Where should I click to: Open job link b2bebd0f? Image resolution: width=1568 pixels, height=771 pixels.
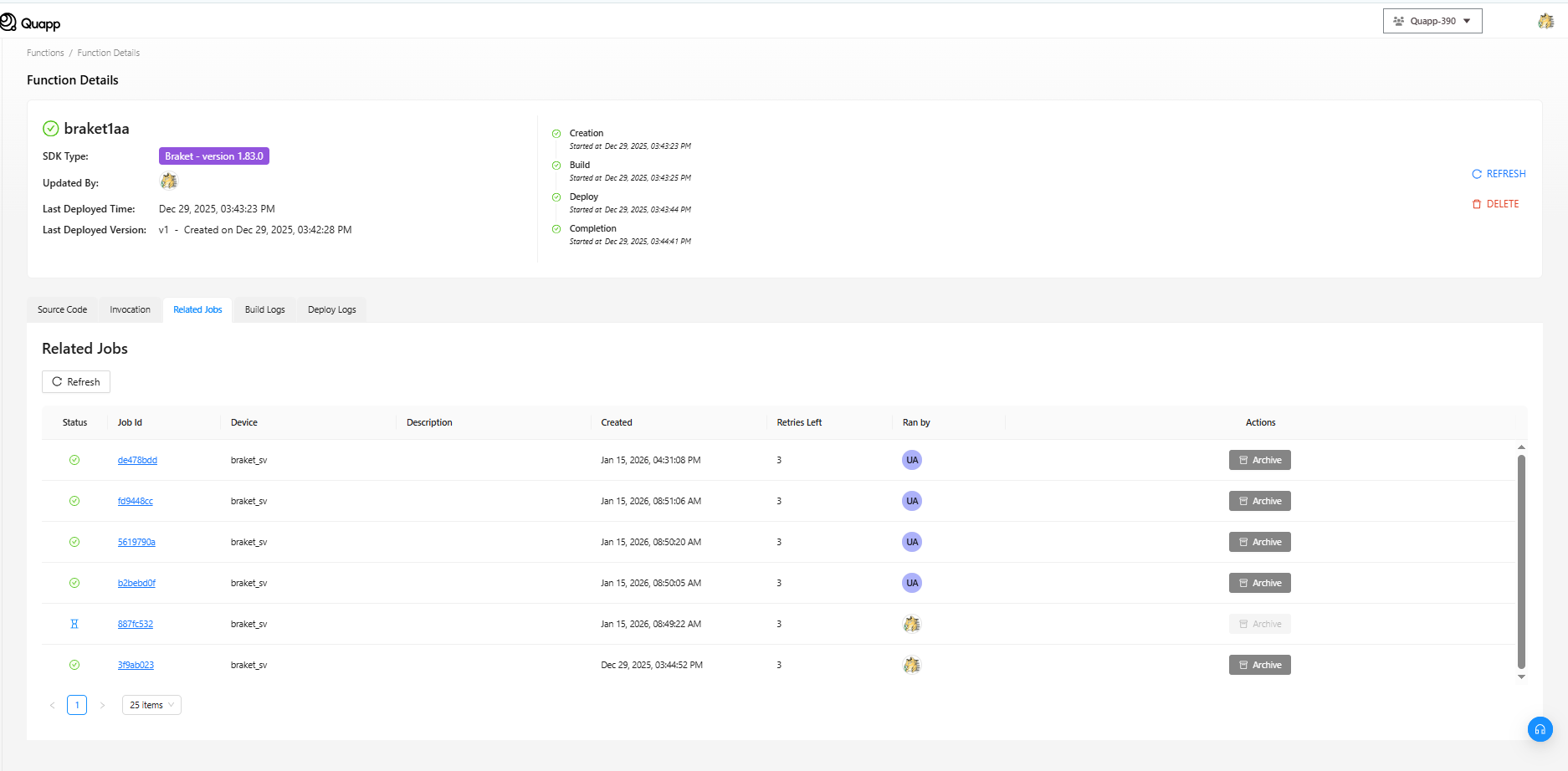136,583
